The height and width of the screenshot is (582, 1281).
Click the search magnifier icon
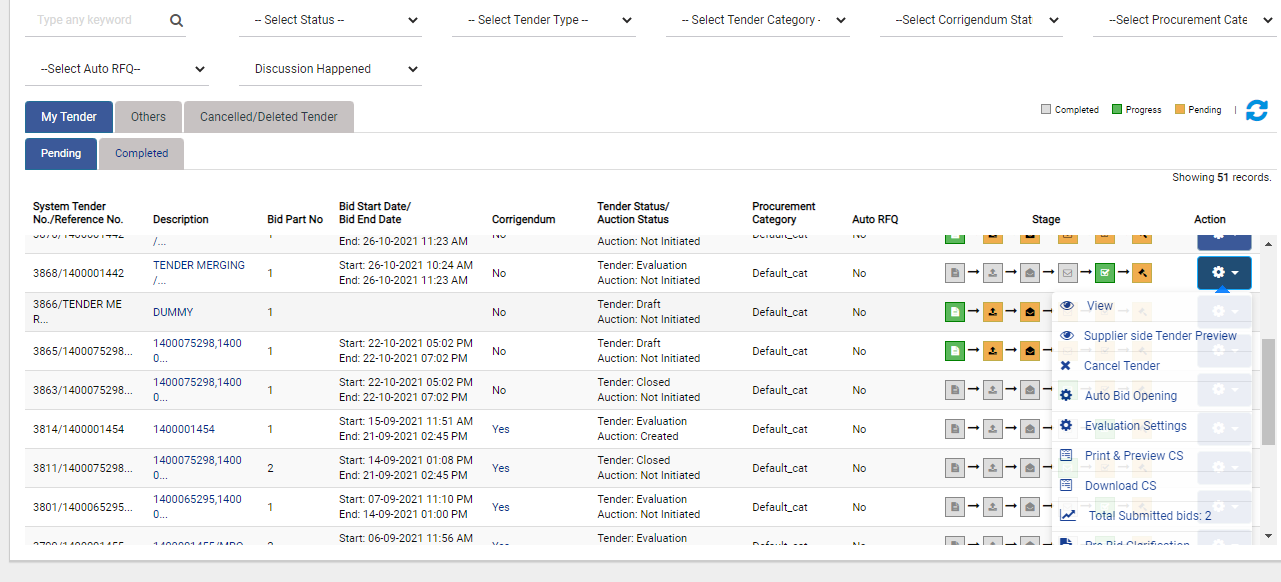pos(177,21)
